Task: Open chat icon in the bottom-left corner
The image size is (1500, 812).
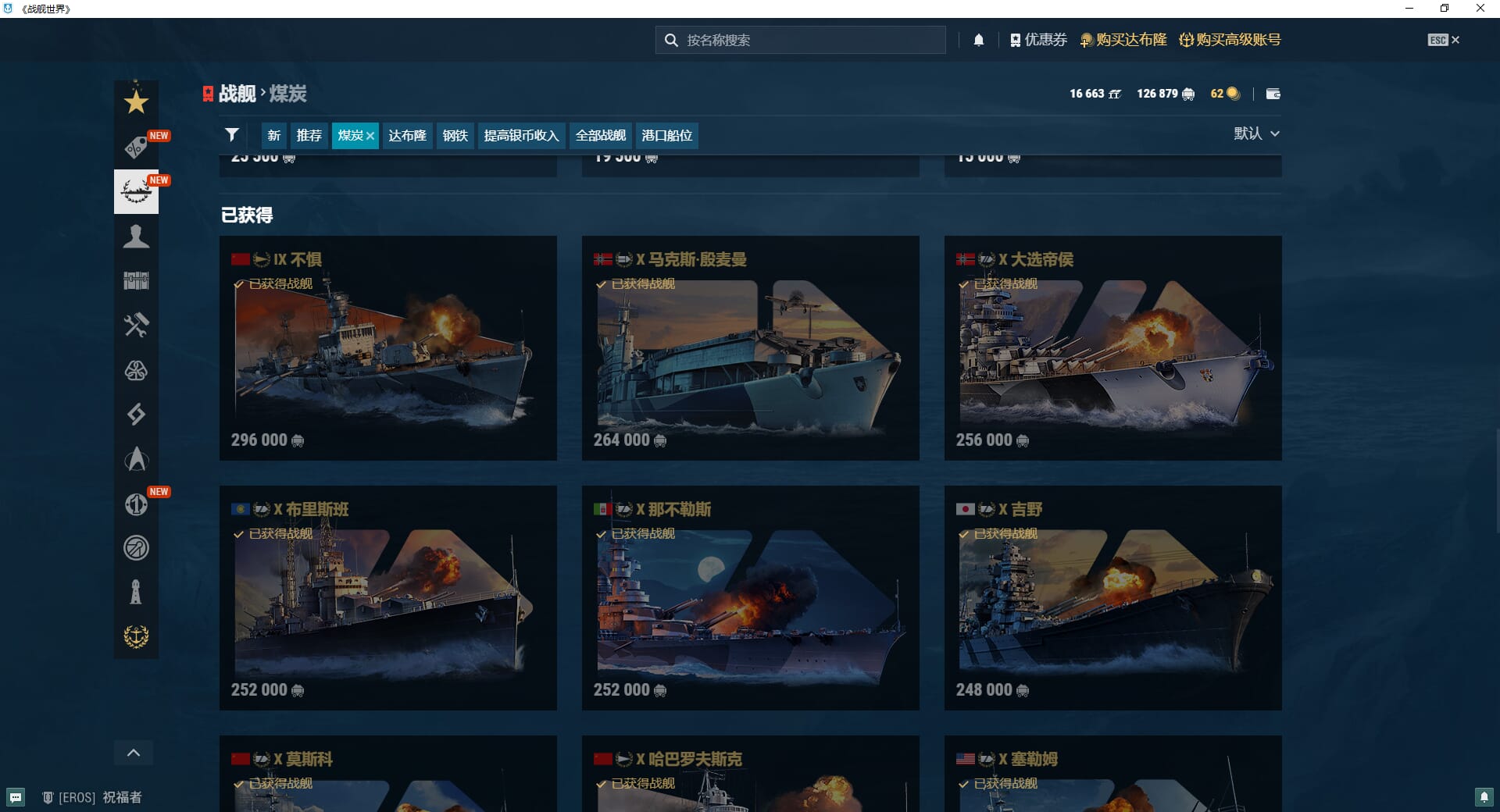Action: coord(16,797)
